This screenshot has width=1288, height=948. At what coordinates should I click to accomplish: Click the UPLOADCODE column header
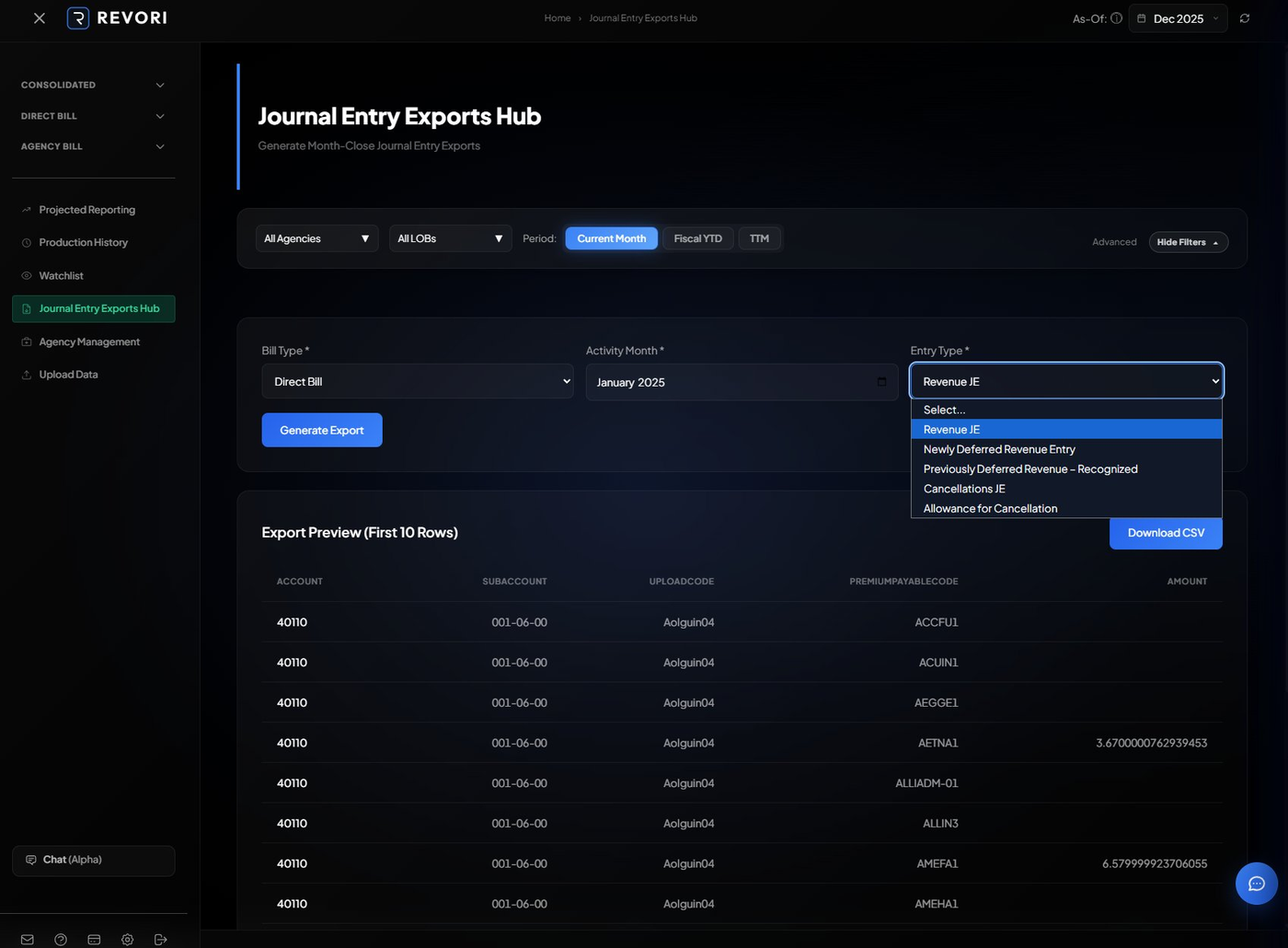[682, 582]
